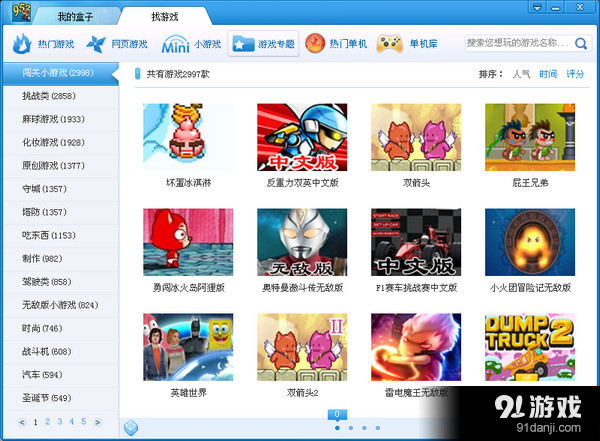600x441 pixels.
Task: Open 双箭头 game thumbnail
Action: tap(416, 137)
